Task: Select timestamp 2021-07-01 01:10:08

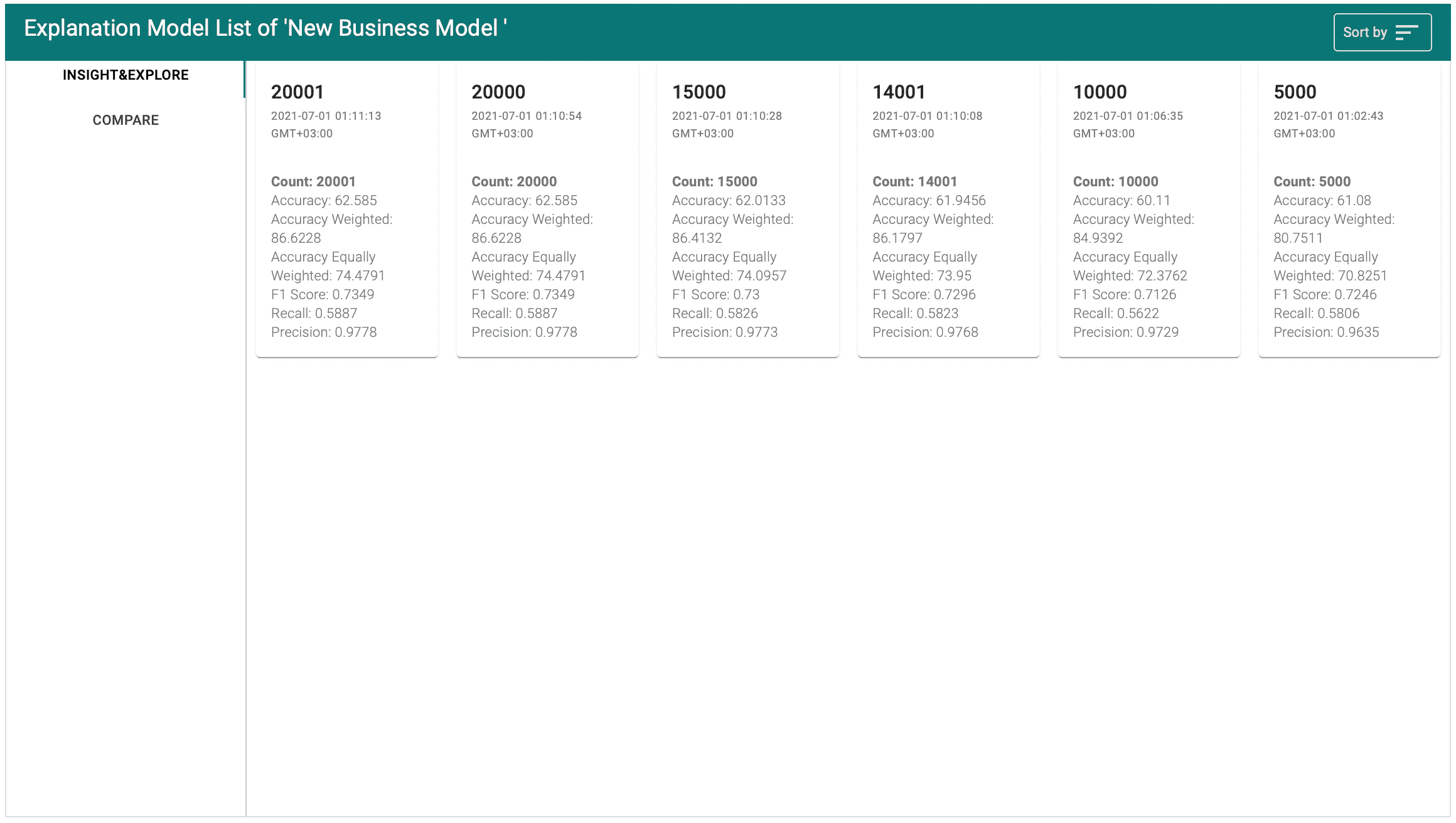Action: coord(928,116)
